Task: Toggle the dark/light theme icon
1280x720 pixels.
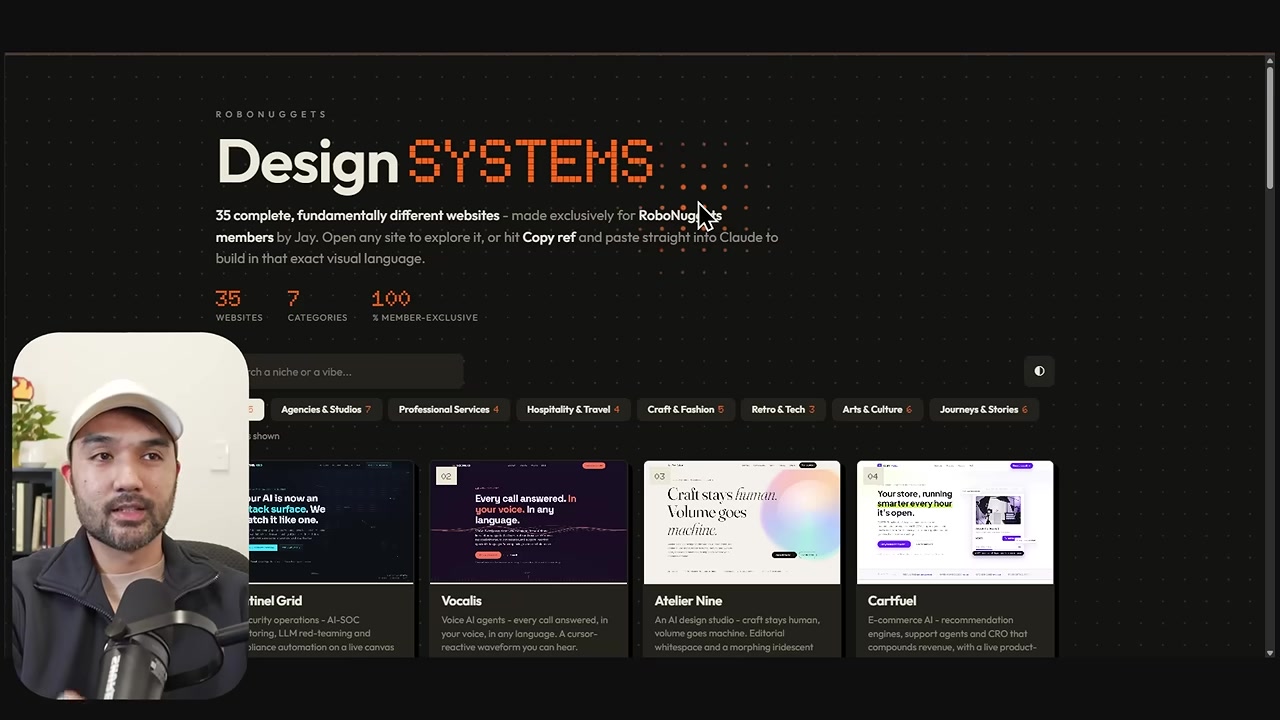Action: coord(1039,371)
